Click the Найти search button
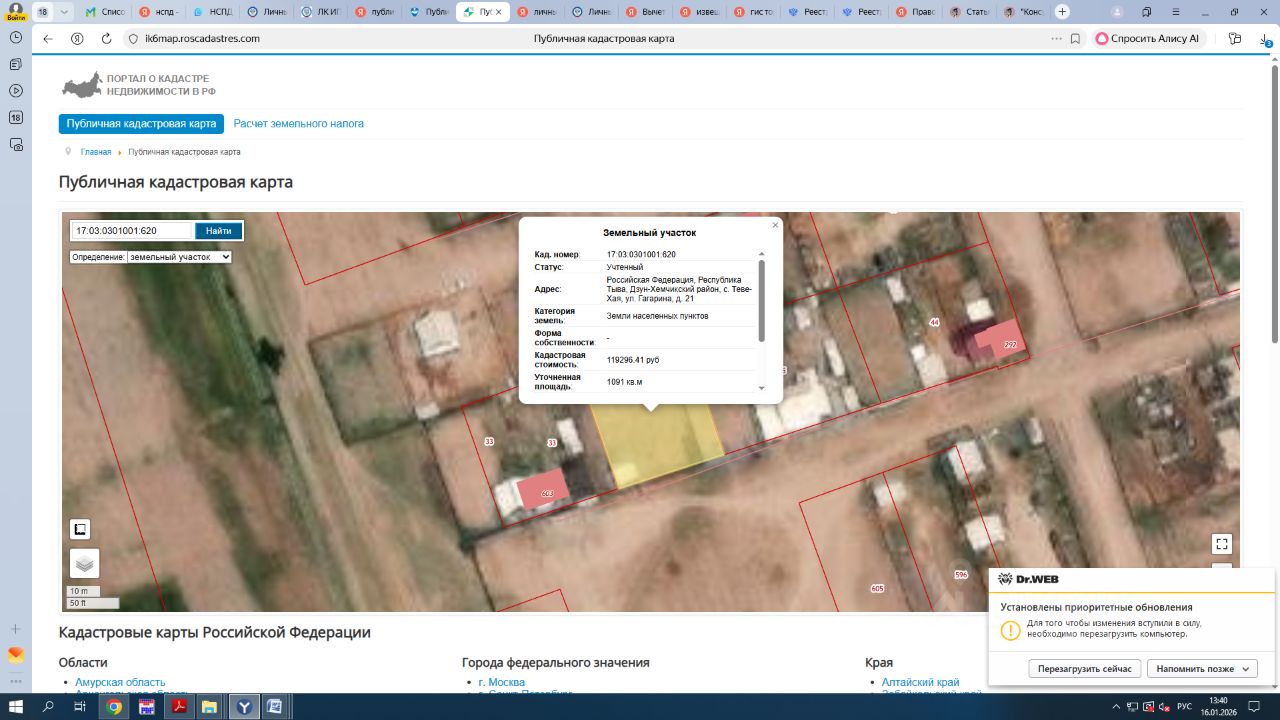Screen dimensions: 1280x720 [x=219, y=231]
